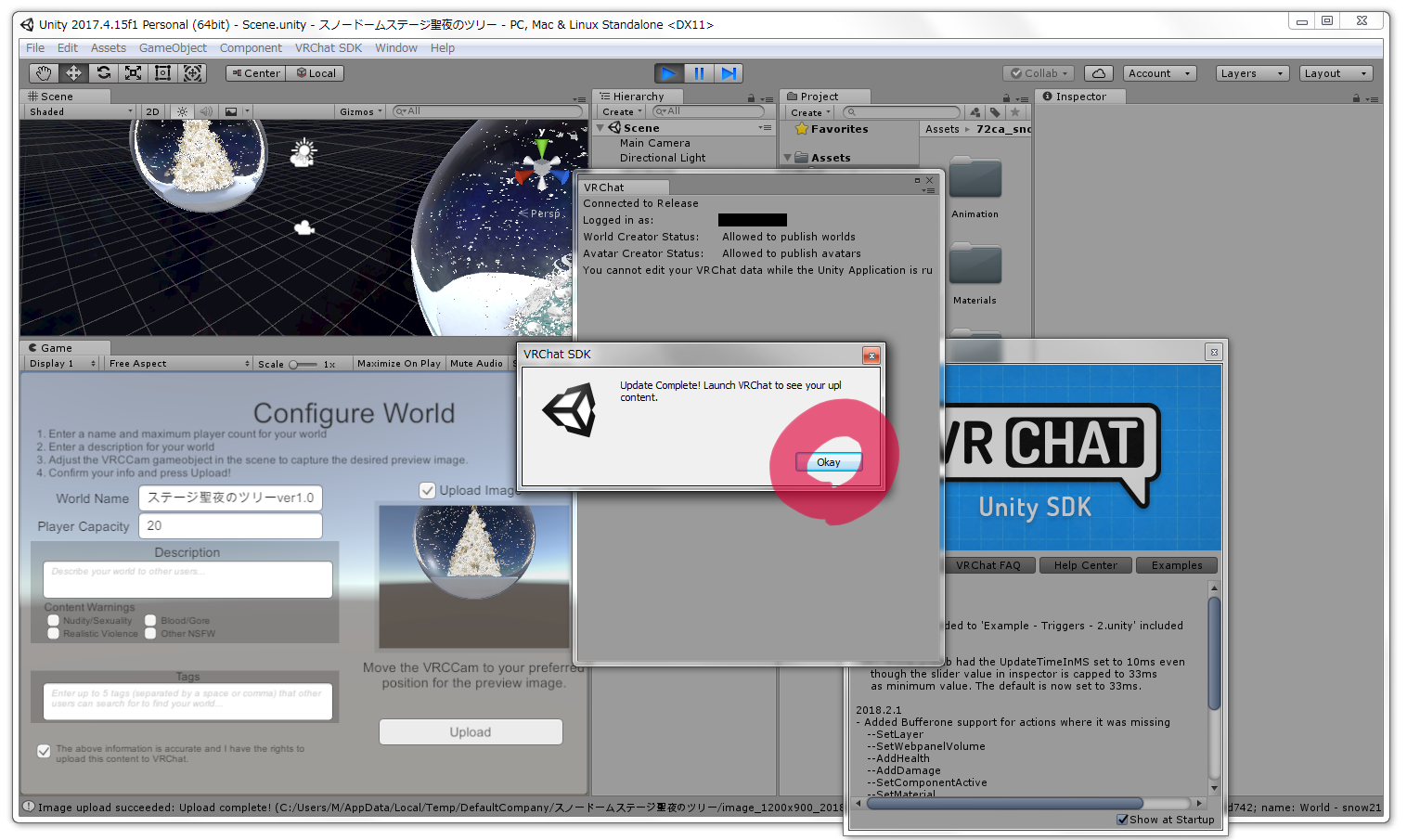This screenshot has width=1407, height=840.
Task: Select the Rotate tool in the toolbar
Action: [103, 72]
